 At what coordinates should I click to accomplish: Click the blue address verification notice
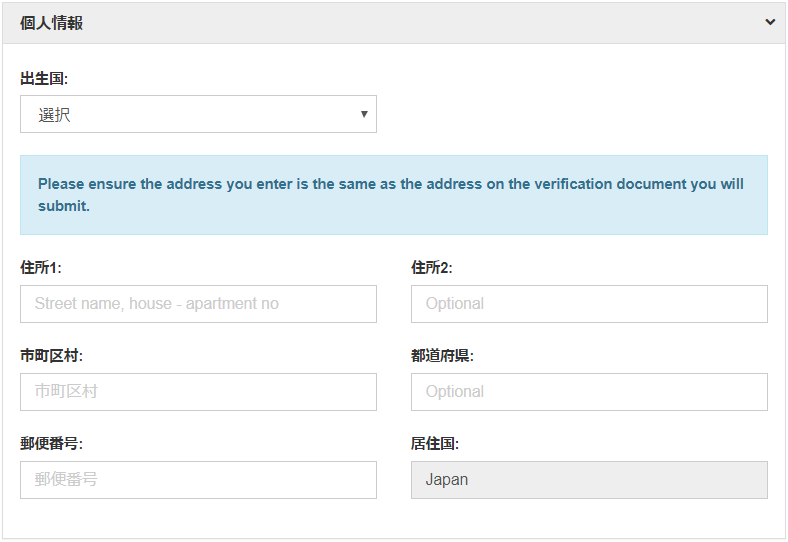(x=393, y=195)
